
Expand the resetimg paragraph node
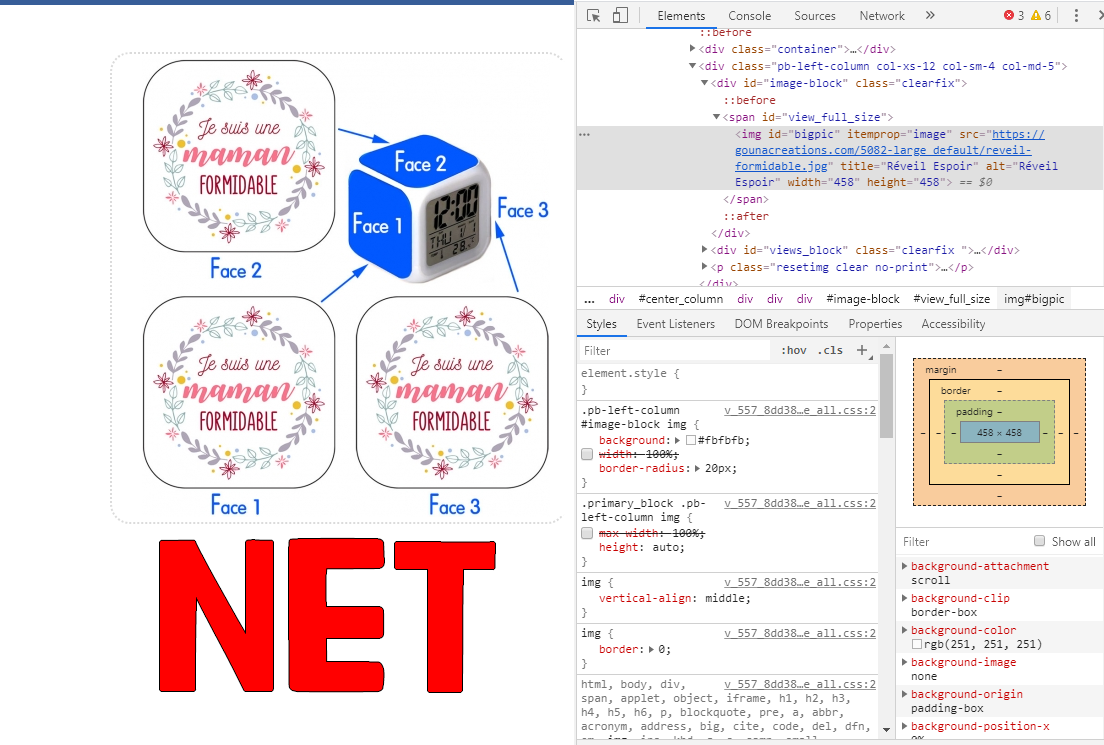[x=704, y=266]
